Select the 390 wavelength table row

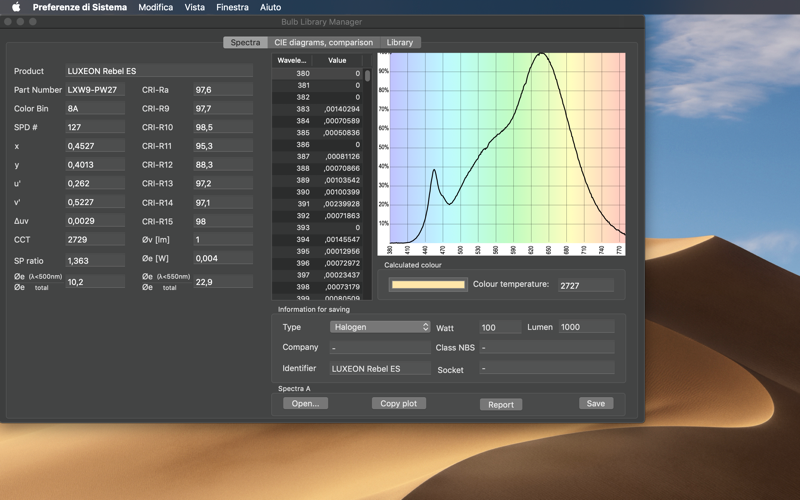click(317, 192)
